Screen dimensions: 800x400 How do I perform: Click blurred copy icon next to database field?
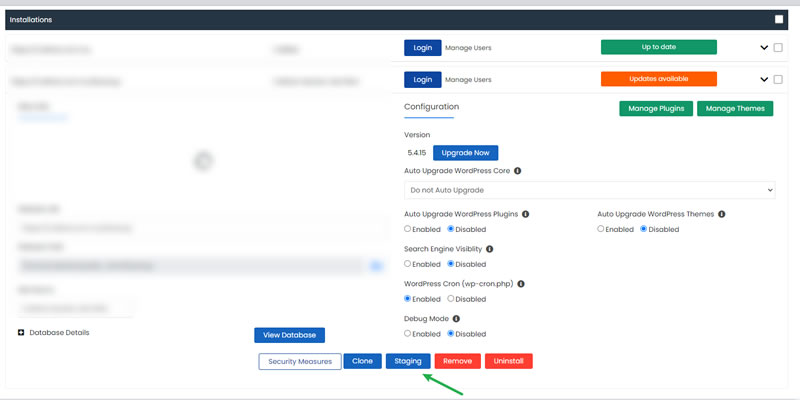376,265
